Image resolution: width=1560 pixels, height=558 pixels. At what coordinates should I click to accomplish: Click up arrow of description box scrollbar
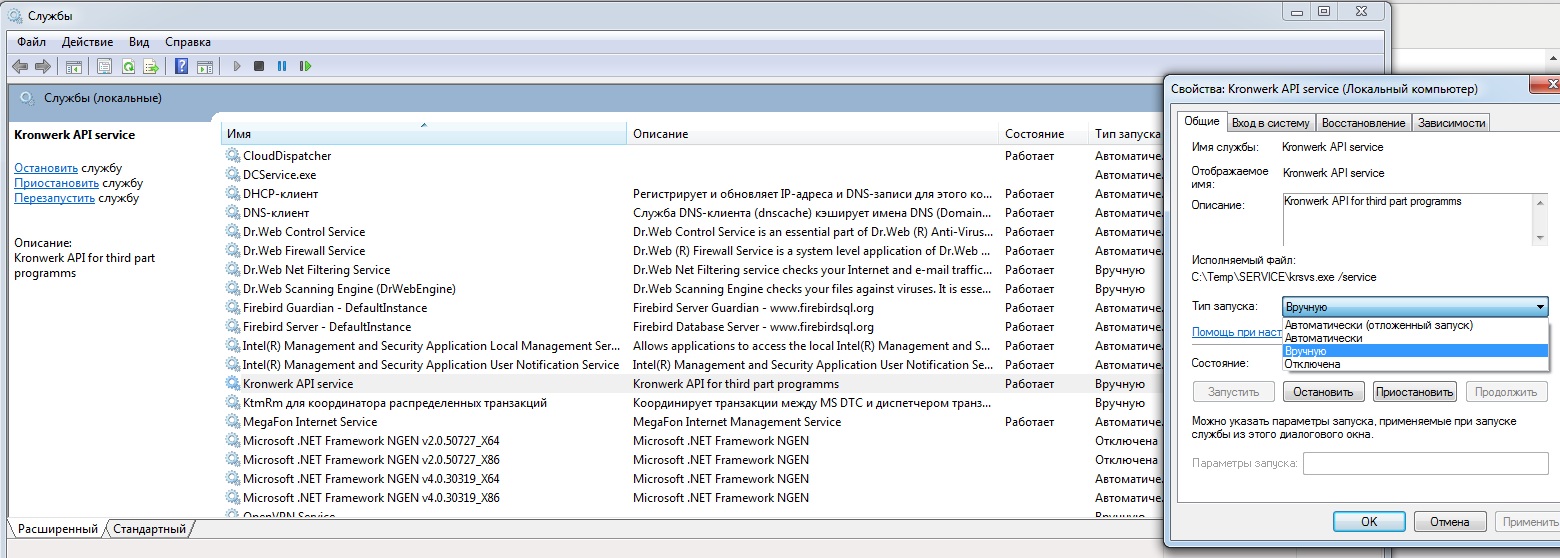(x=1540, y=201)
